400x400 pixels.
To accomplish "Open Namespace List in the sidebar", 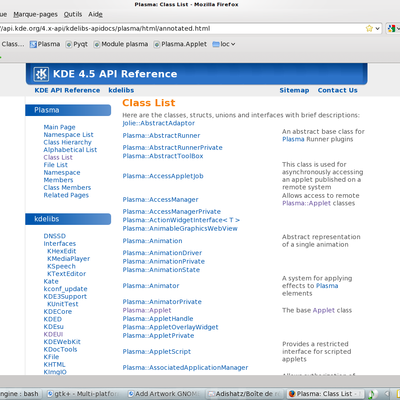I will [x=68, y=135].
